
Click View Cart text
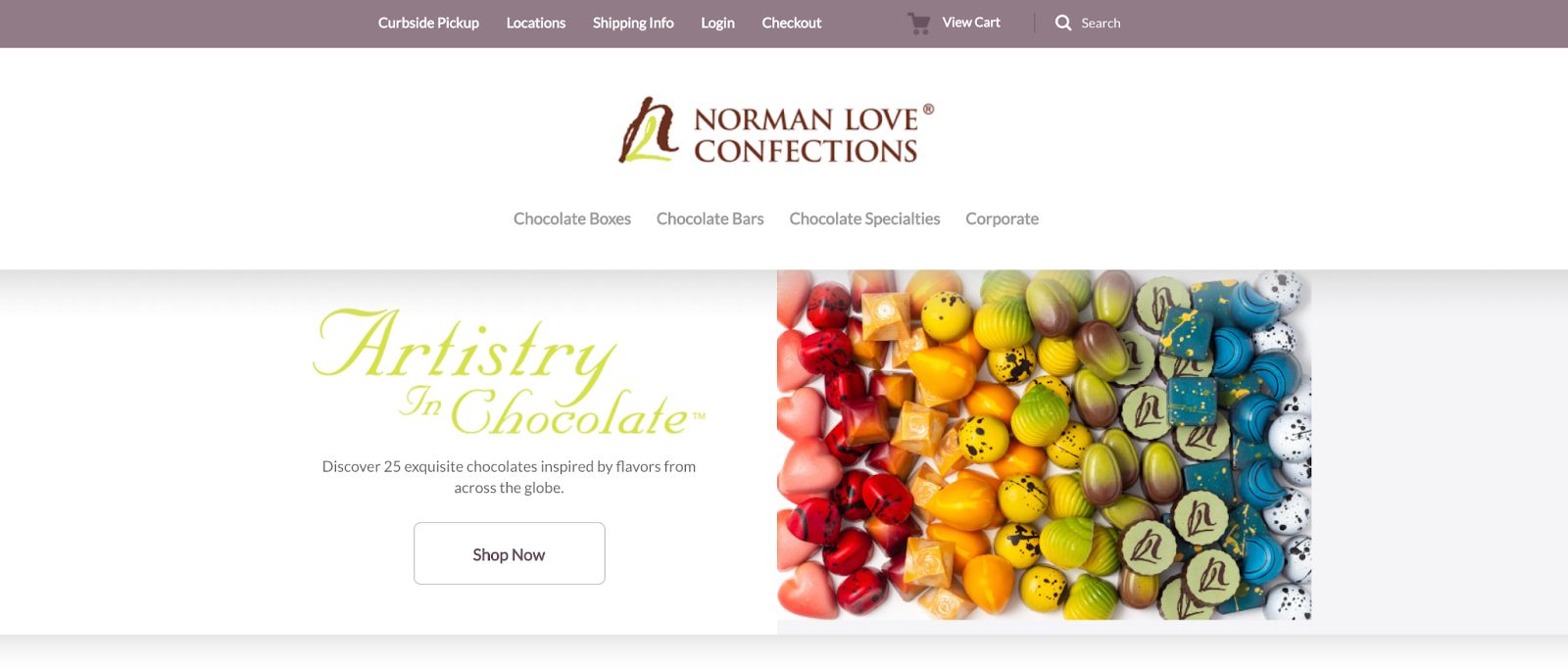click(x=971, y=23)
